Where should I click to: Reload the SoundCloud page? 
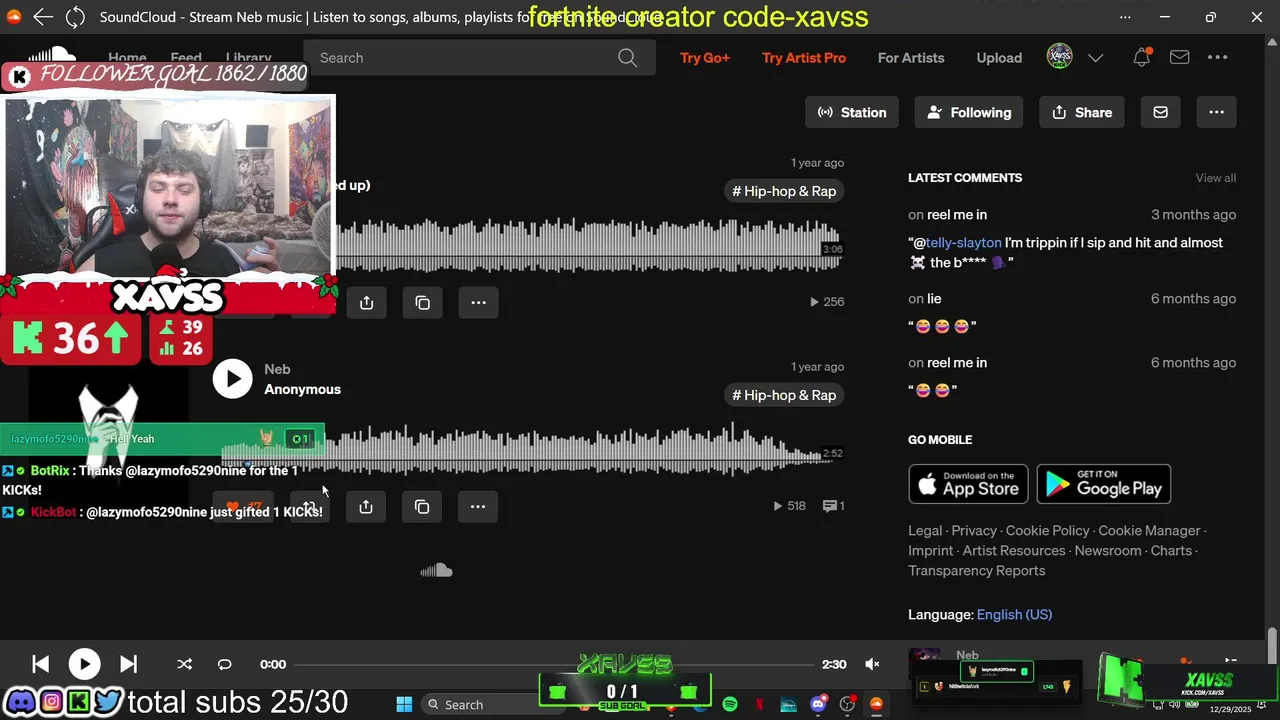[75, 17]
